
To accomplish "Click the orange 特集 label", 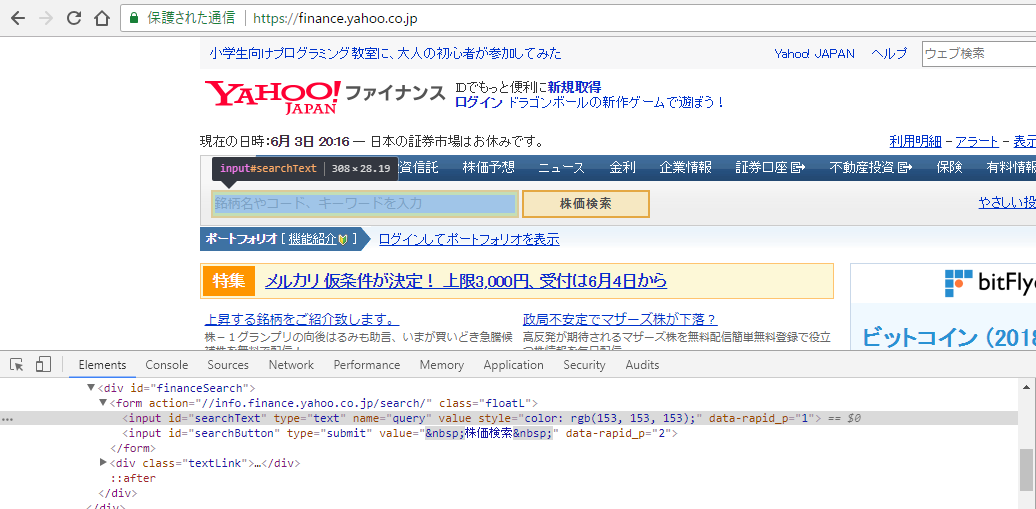I will point(229,282).
